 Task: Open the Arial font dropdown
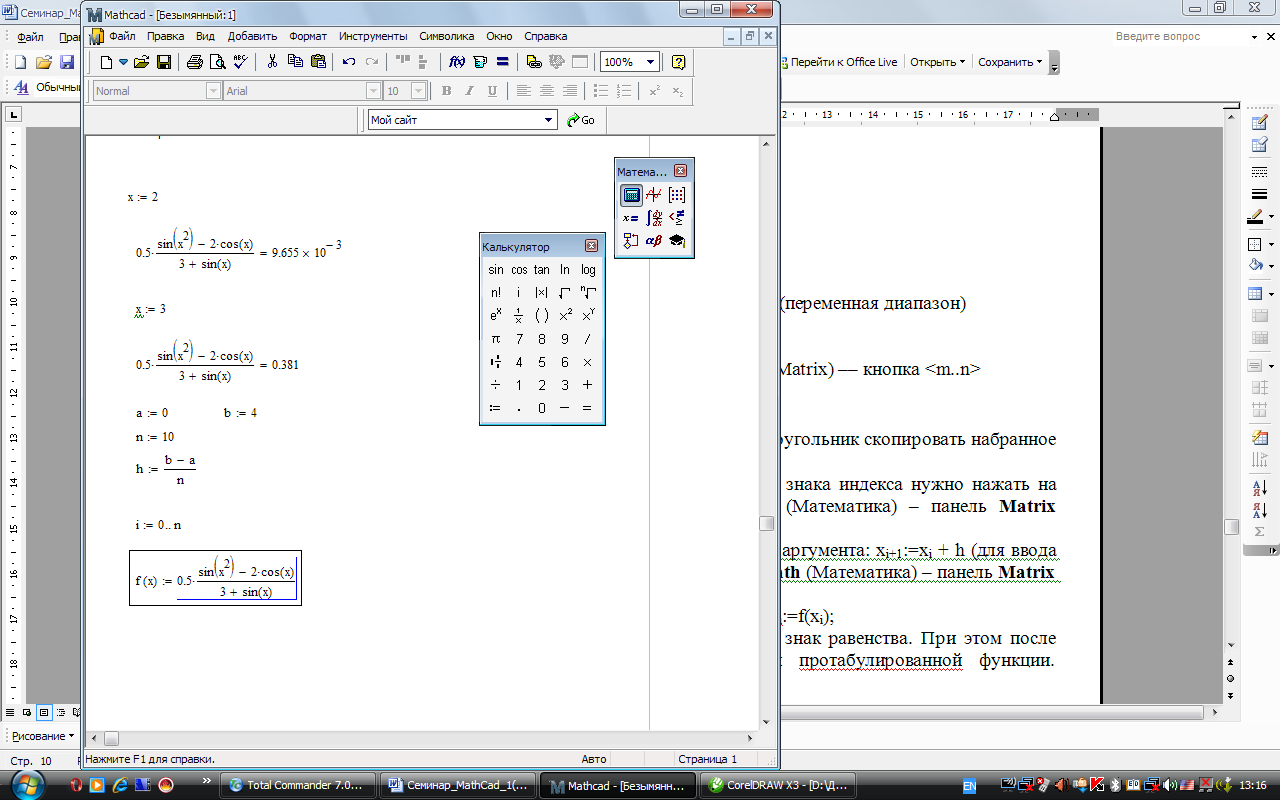374,91
